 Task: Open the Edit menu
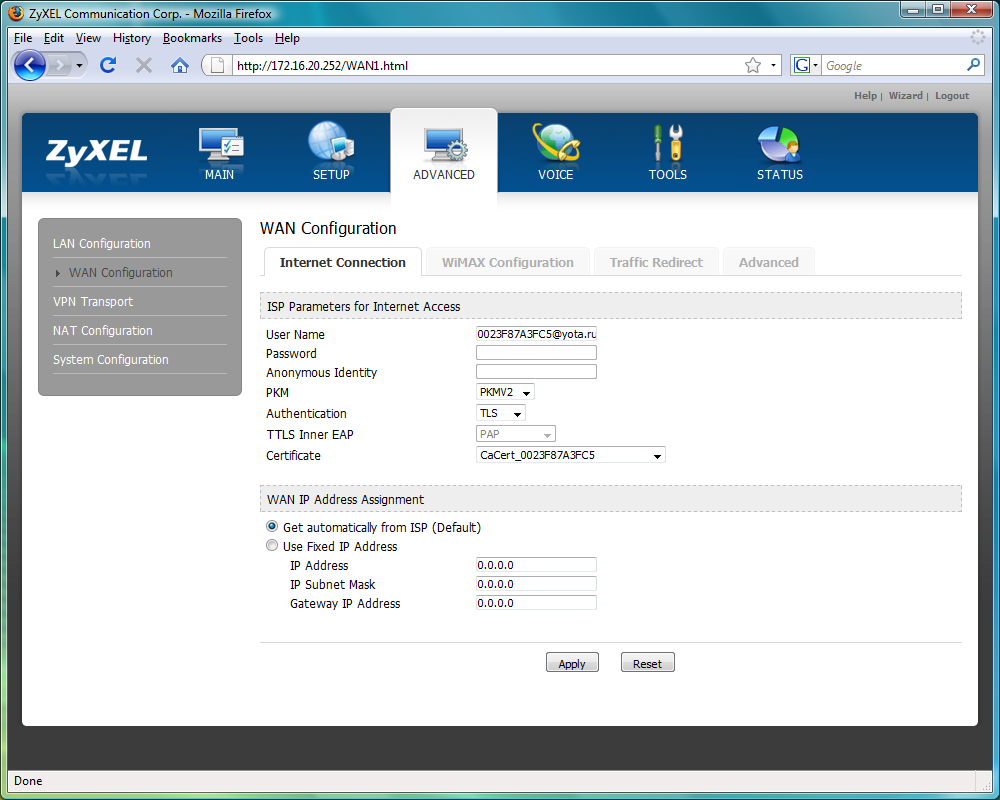54,38
